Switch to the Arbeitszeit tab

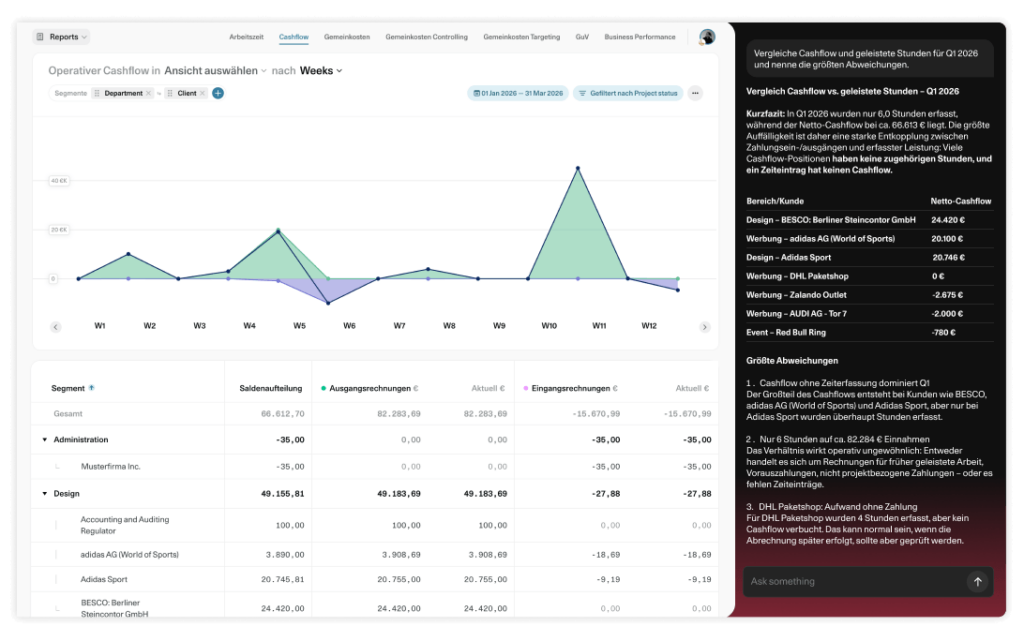[246, 37]
